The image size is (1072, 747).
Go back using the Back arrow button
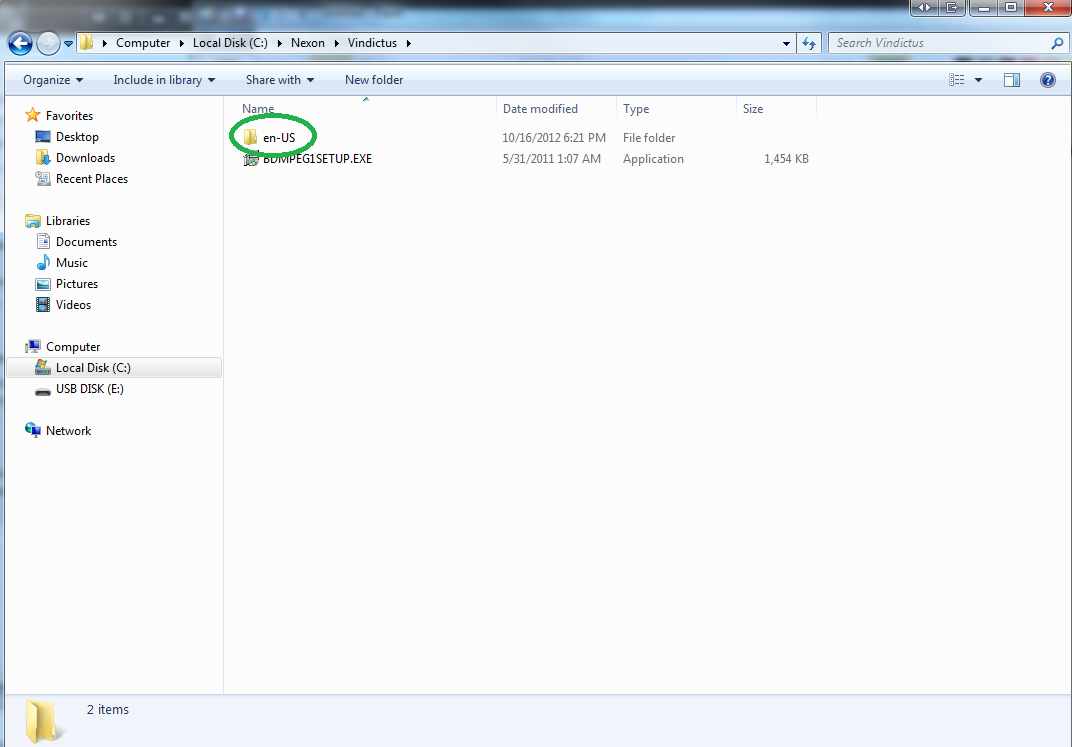point(21,43)
